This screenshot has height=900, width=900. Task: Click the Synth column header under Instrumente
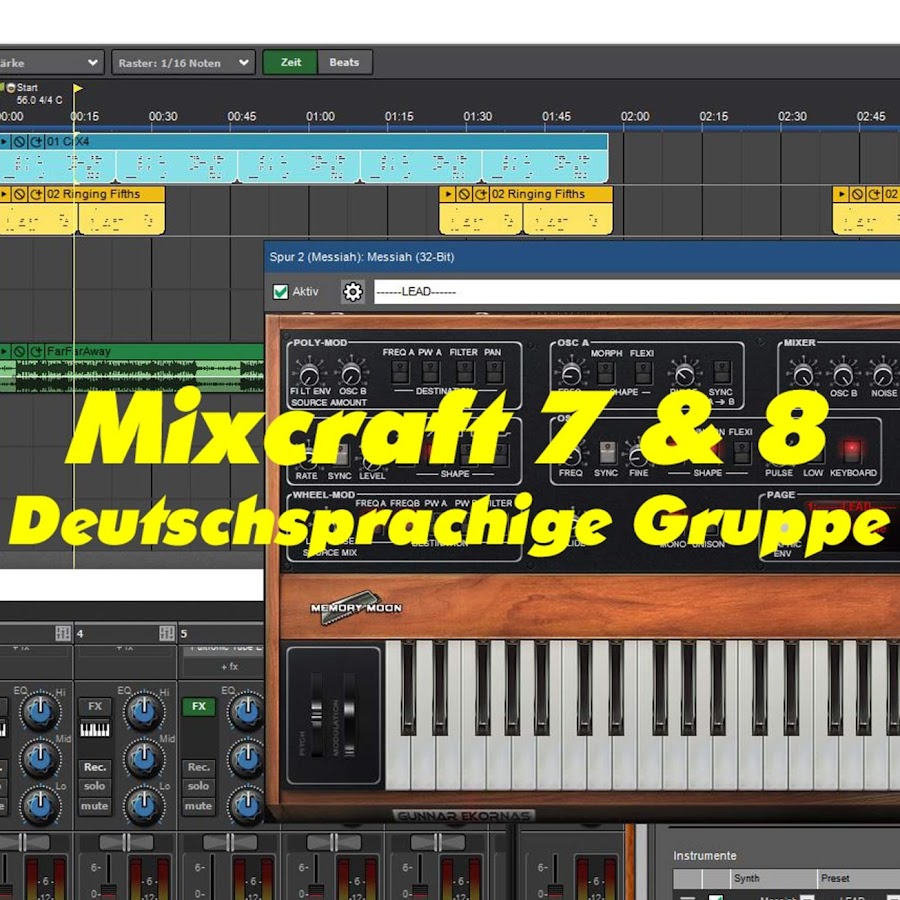point(774,878)
